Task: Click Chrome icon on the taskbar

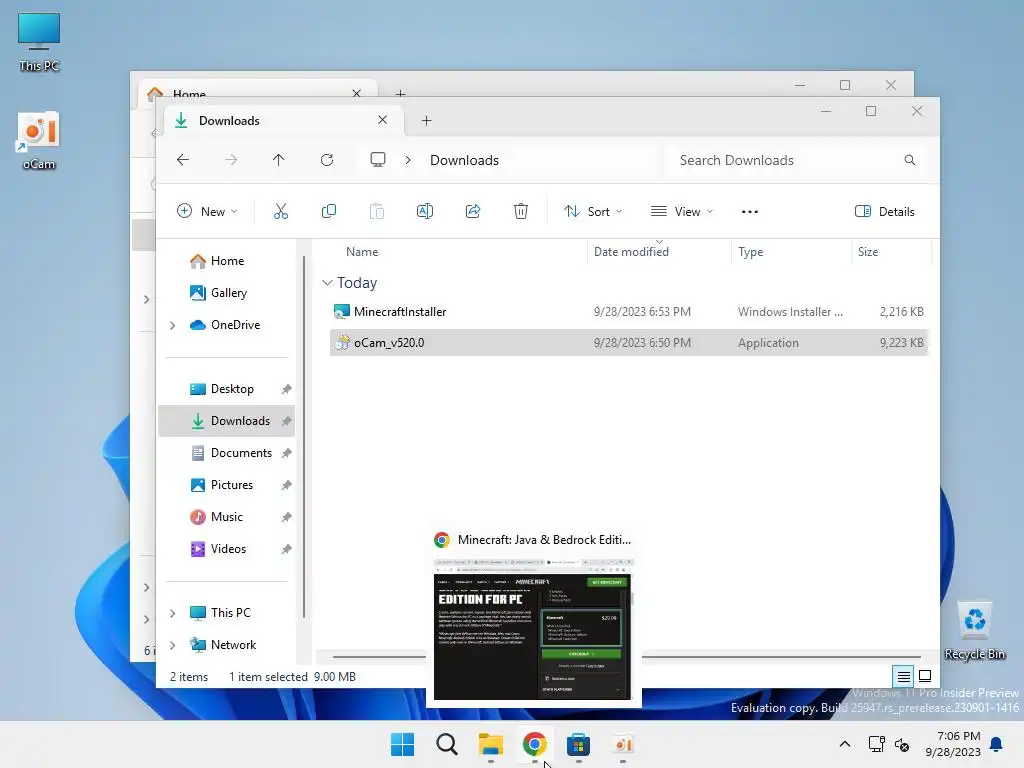Action: 535,744
